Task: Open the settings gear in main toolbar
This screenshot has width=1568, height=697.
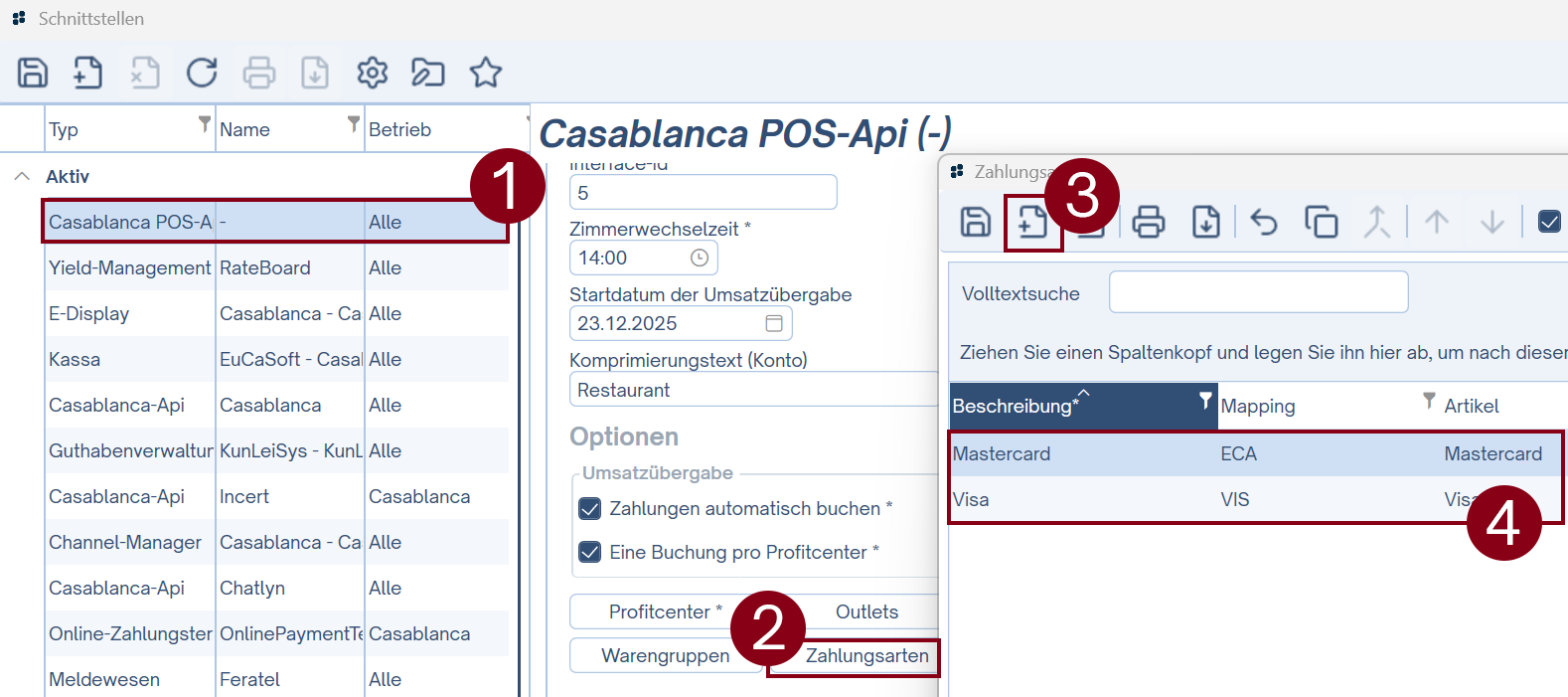Action: (x=373, y=73)
